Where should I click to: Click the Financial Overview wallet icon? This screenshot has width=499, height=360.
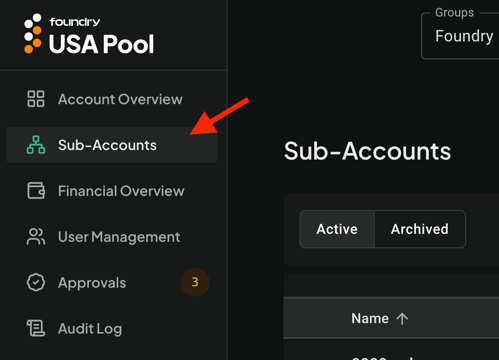[36, 191]
